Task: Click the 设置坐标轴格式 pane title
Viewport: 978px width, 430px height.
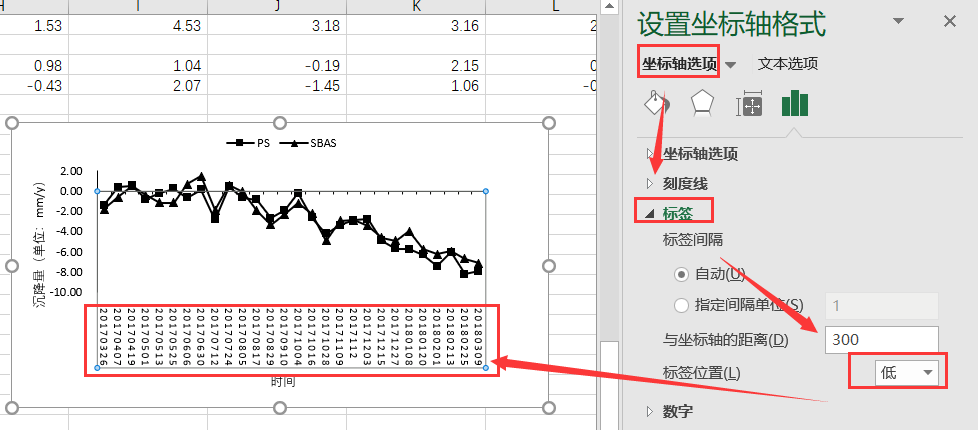Action: tap(732, 25)
